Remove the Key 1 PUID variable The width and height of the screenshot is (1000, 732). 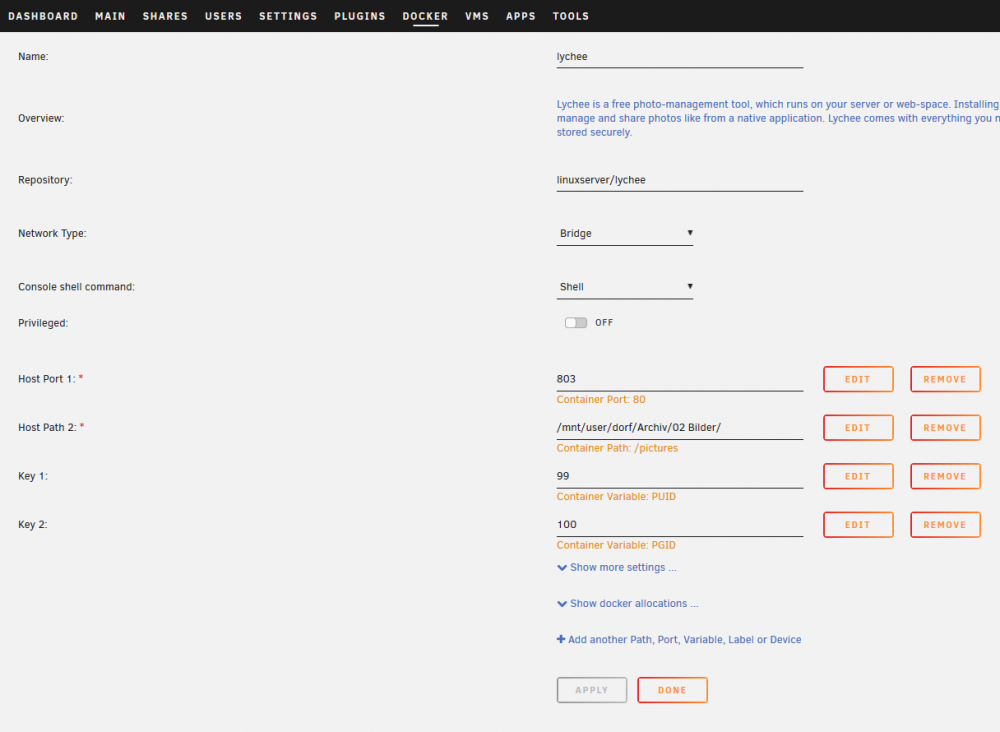(945, 476)
